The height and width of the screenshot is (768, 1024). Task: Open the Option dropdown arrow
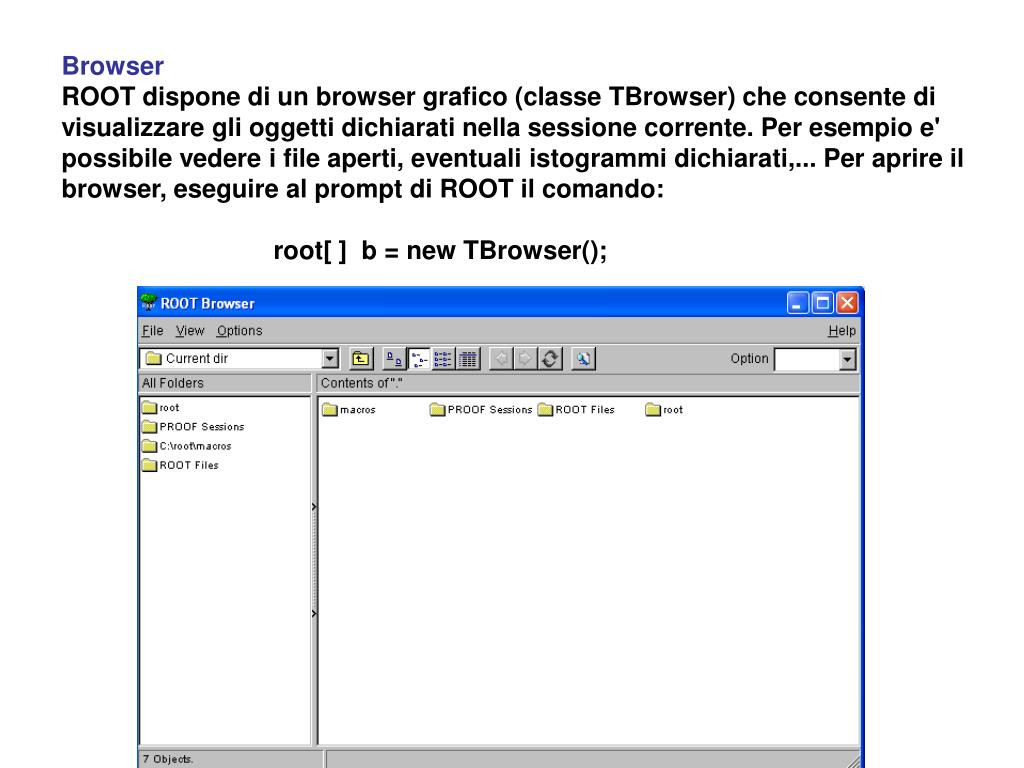click(847, 359)
